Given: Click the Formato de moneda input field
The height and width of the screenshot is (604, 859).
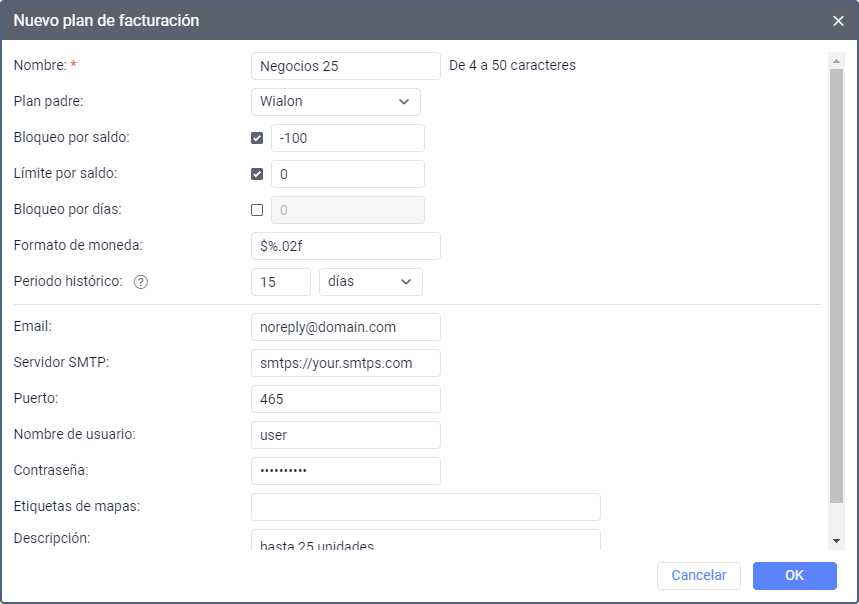Looking at the screenshot, I should (x=346, y=246).
